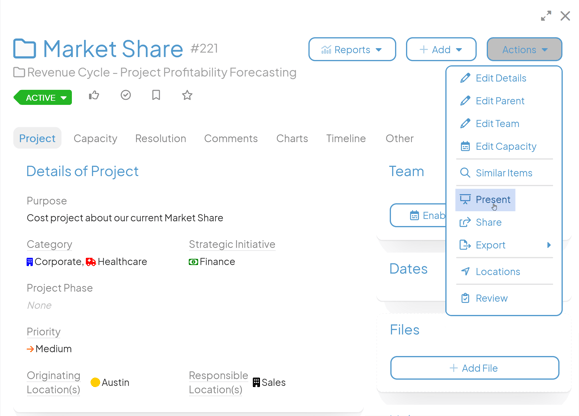Click the expand fullscreen arrows icon

pos(546,16)
